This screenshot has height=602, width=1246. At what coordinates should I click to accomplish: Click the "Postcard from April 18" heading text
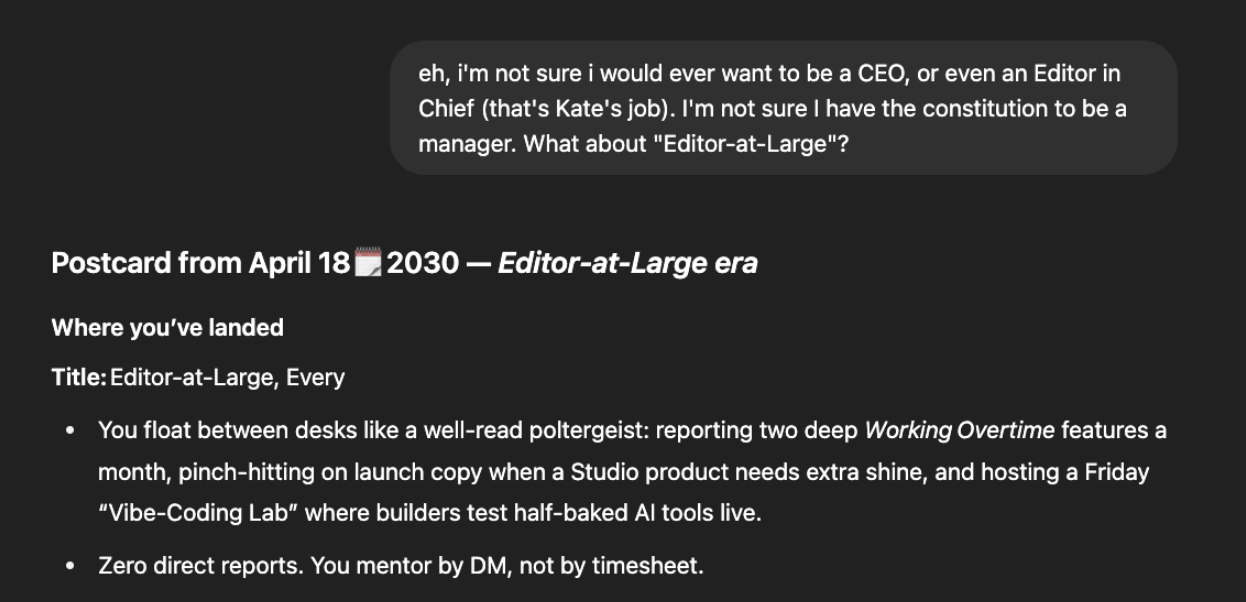pyautogui.click(x=200, y=264)
